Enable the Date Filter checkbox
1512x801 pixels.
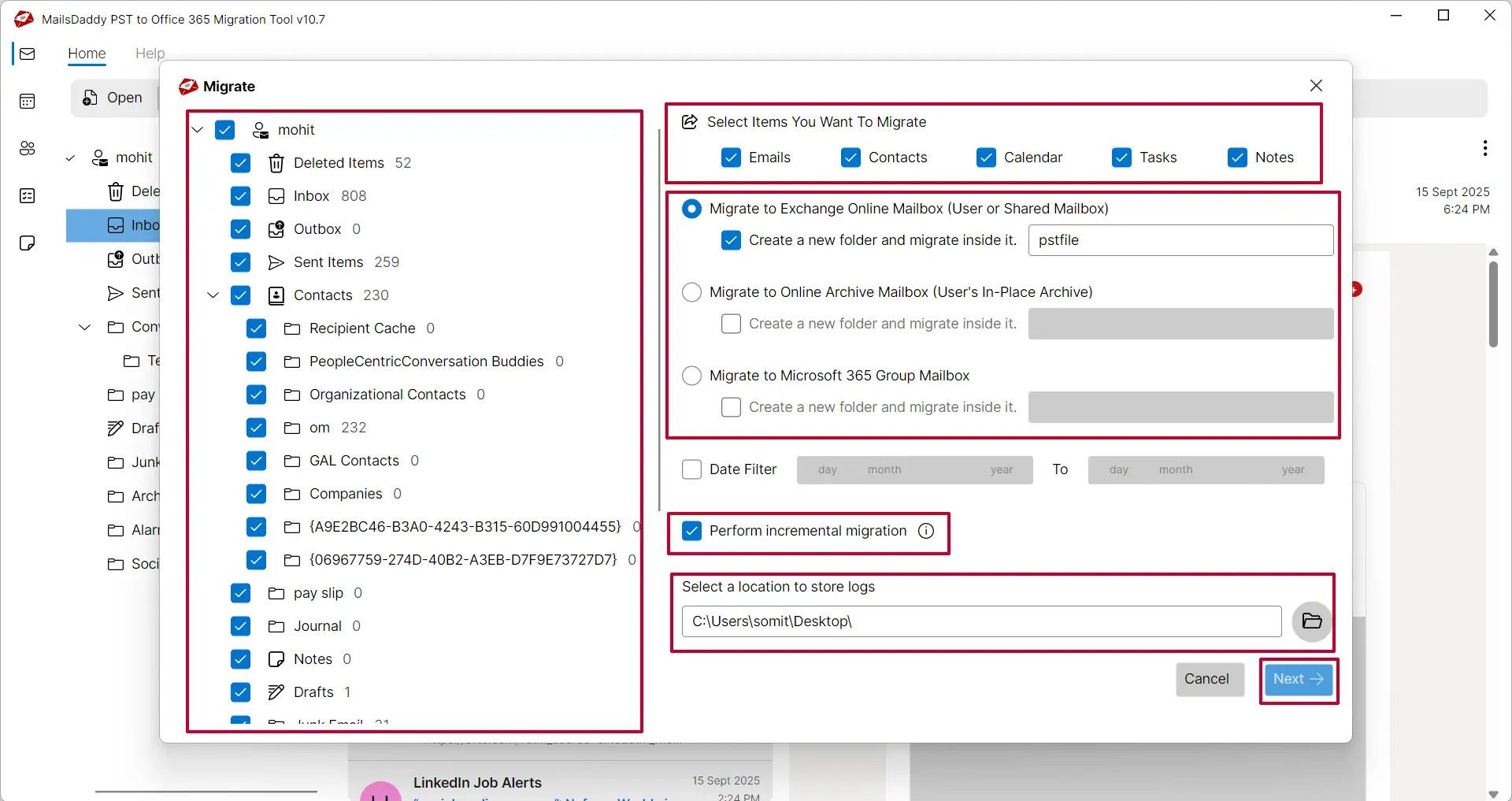691,469
